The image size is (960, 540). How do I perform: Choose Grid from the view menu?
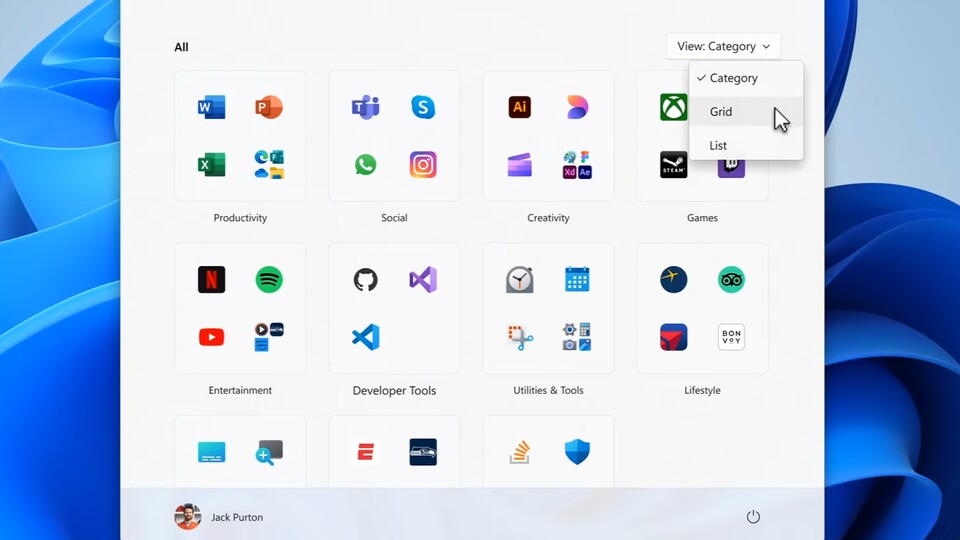click(x=722, y=112)
